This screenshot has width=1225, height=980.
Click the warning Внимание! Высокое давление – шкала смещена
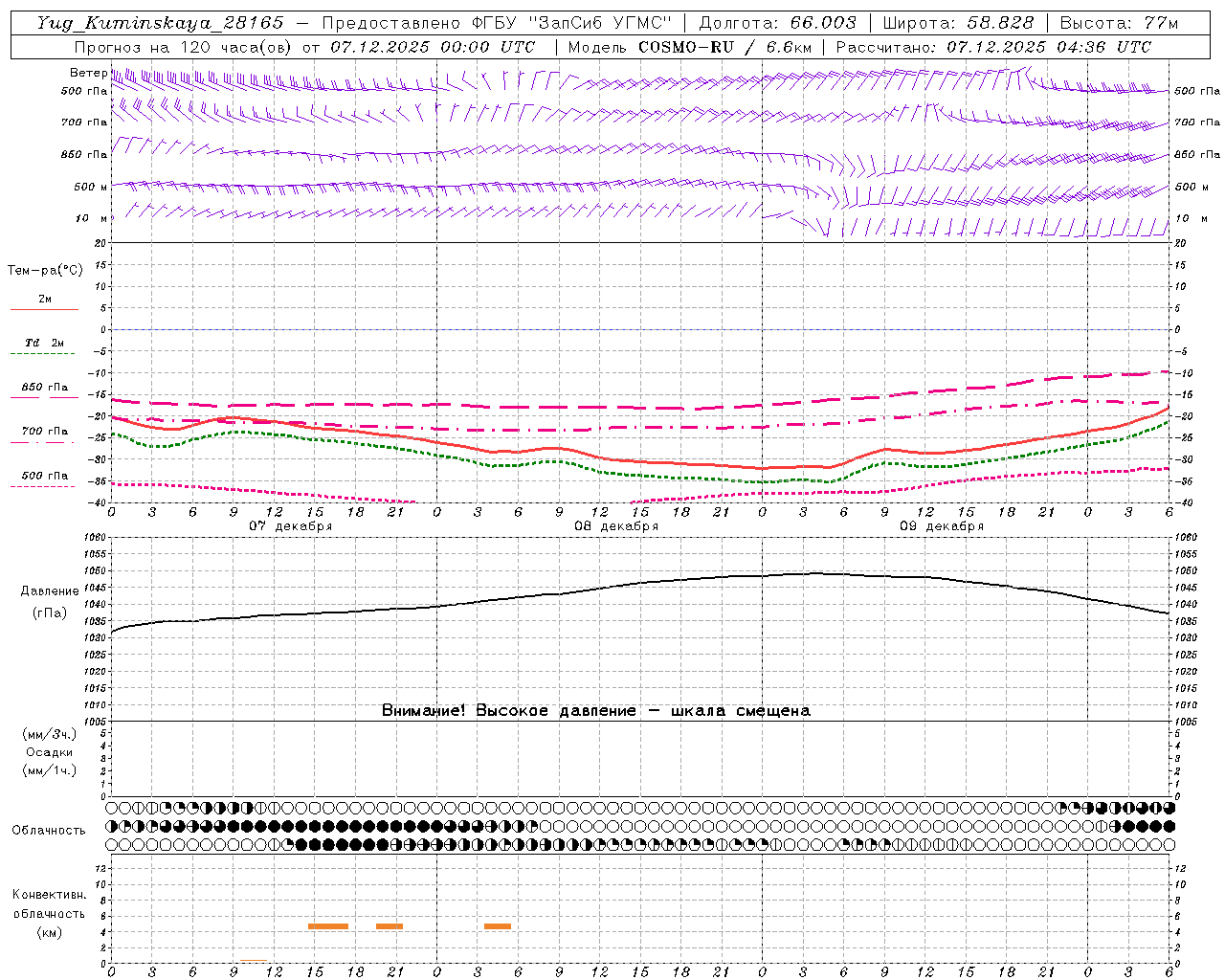(x=595, y=711)
